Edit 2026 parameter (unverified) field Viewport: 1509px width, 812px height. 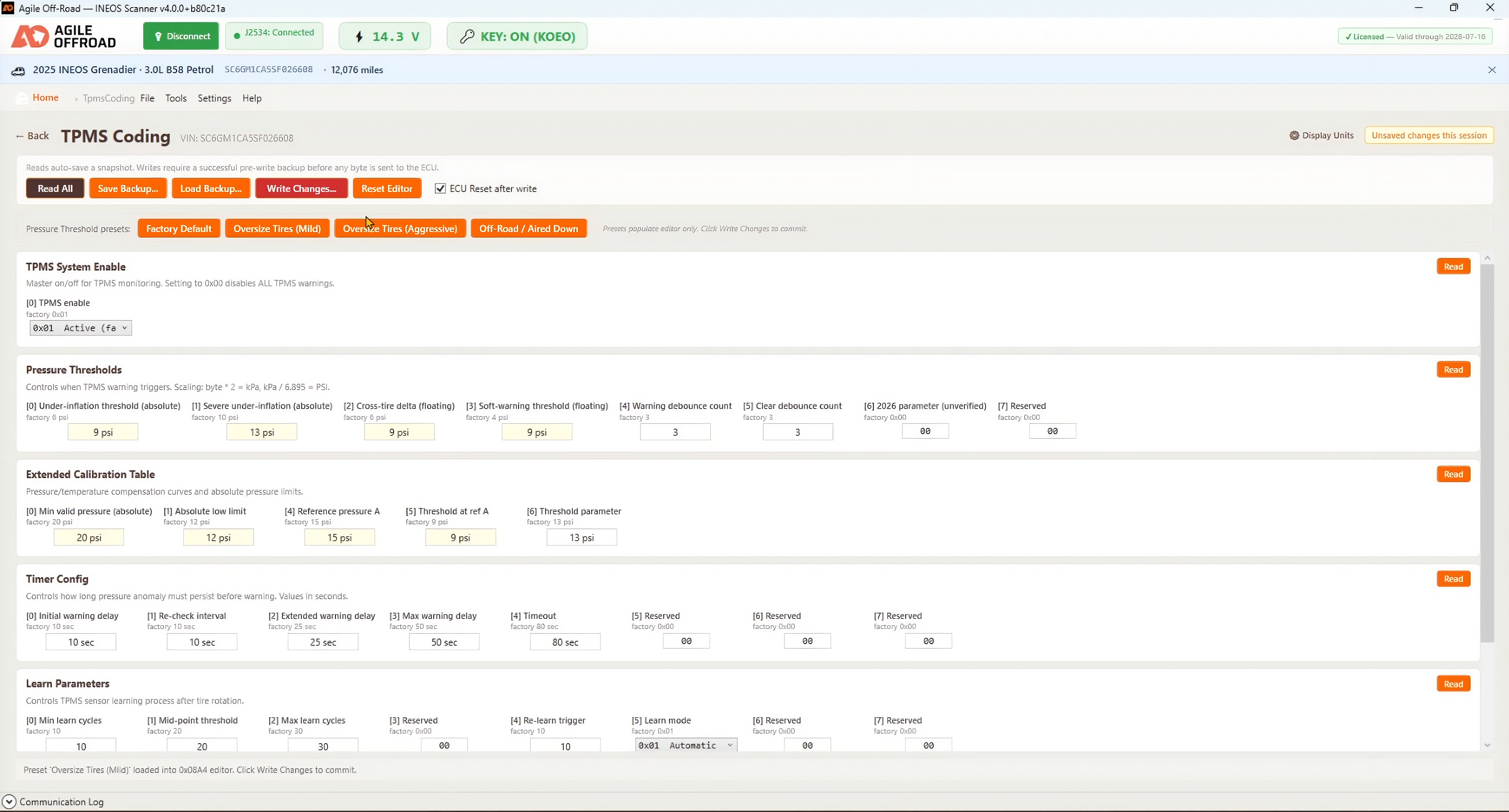pos(925,431)
